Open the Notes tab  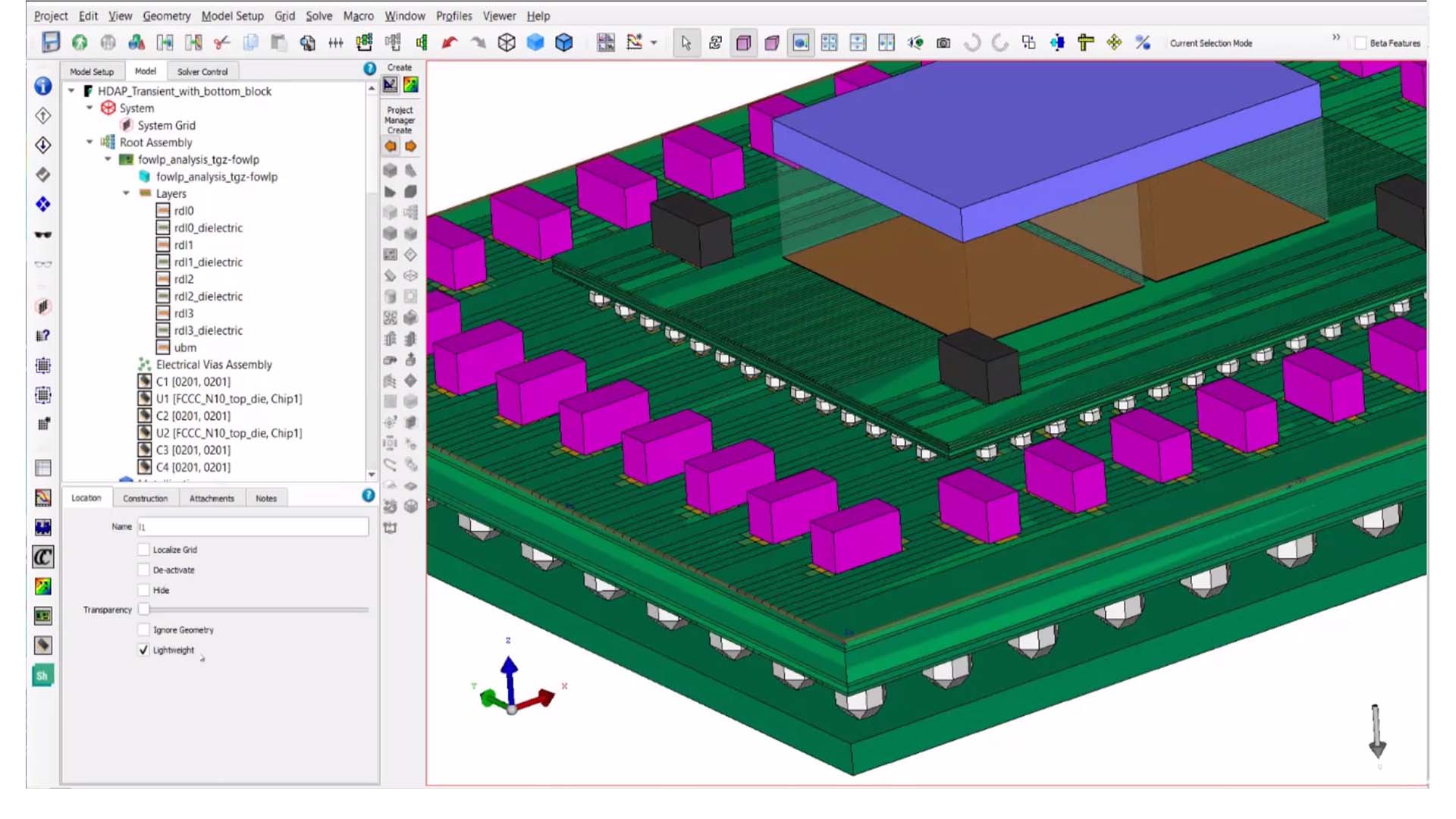pos(266,498)
